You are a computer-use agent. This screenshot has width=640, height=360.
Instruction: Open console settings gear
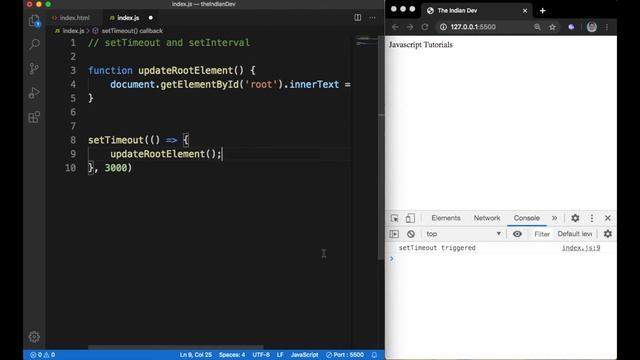(x=608, y=234)
